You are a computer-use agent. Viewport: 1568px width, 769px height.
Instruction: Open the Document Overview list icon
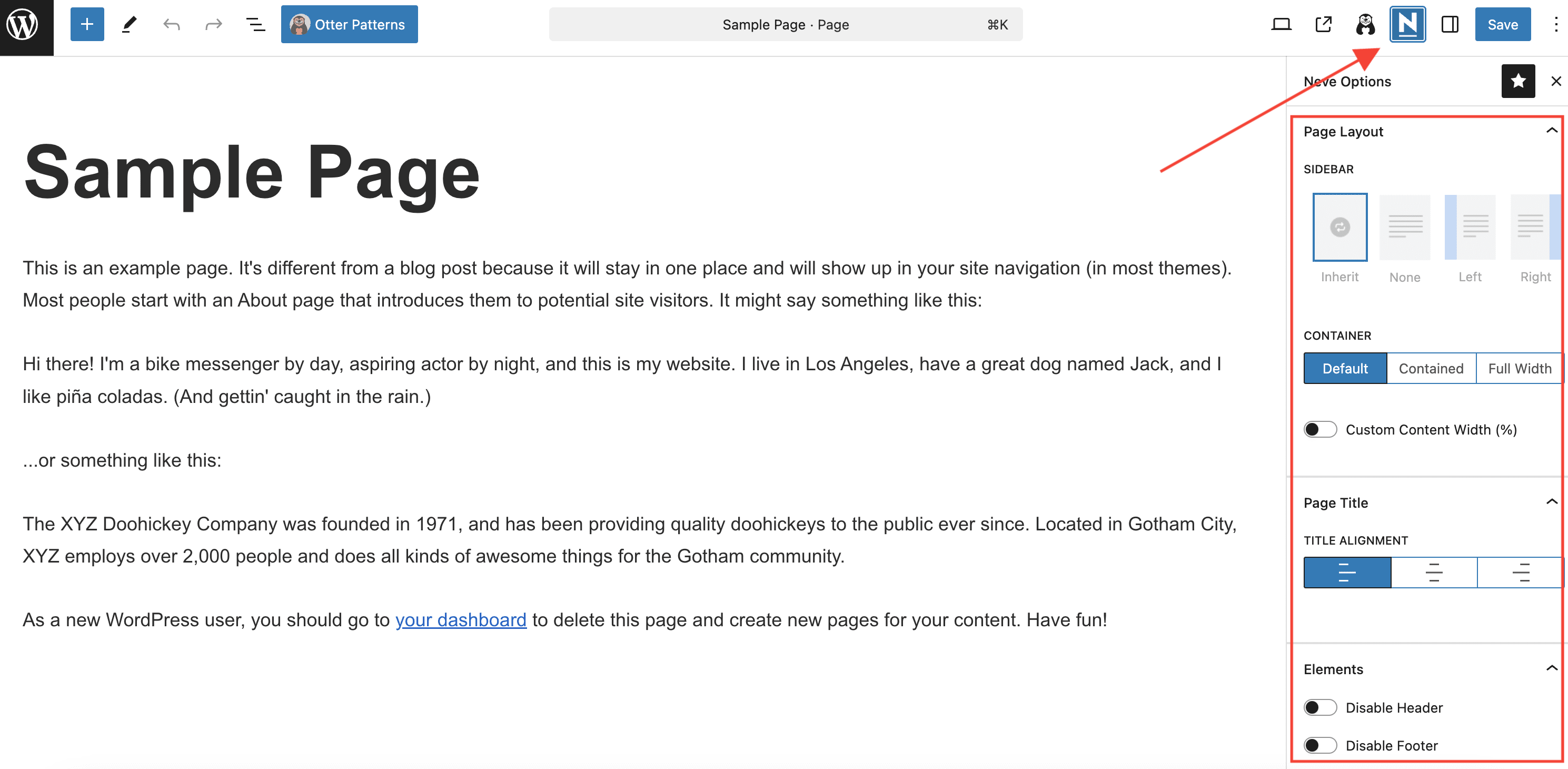255,25
